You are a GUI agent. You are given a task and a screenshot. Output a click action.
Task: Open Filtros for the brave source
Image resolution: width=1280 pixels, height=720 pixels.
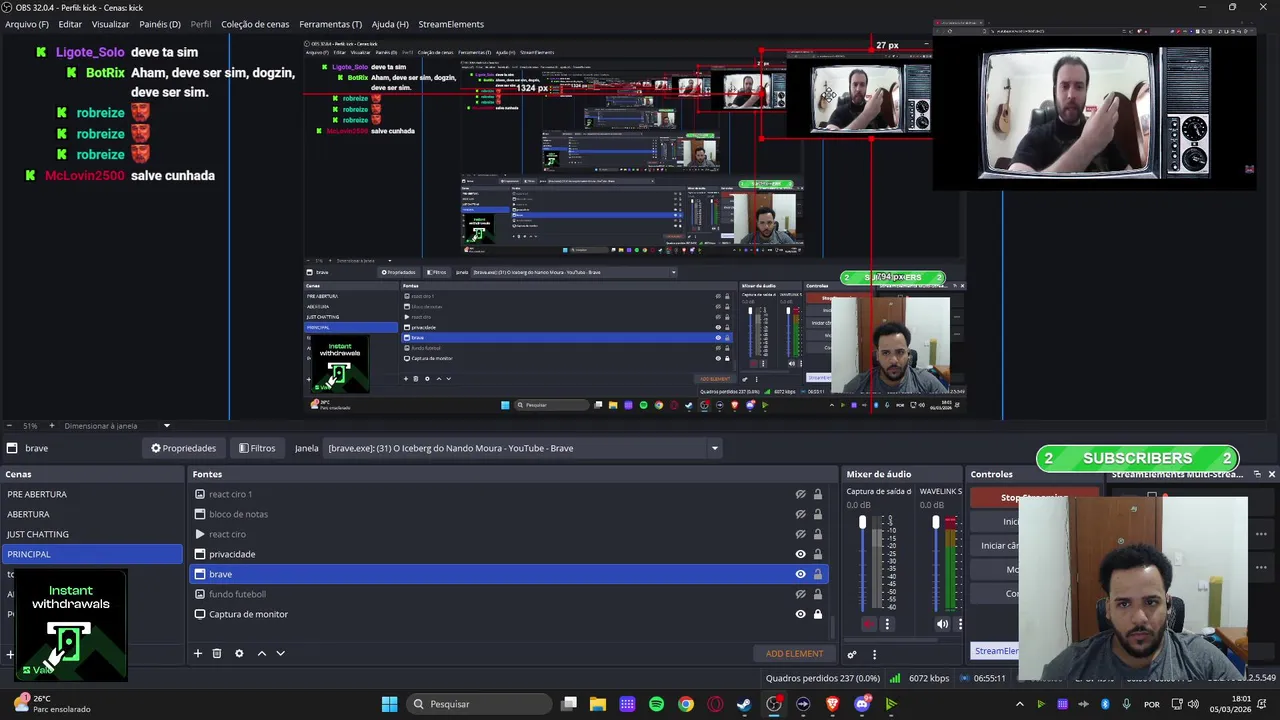tap(257, 448)
